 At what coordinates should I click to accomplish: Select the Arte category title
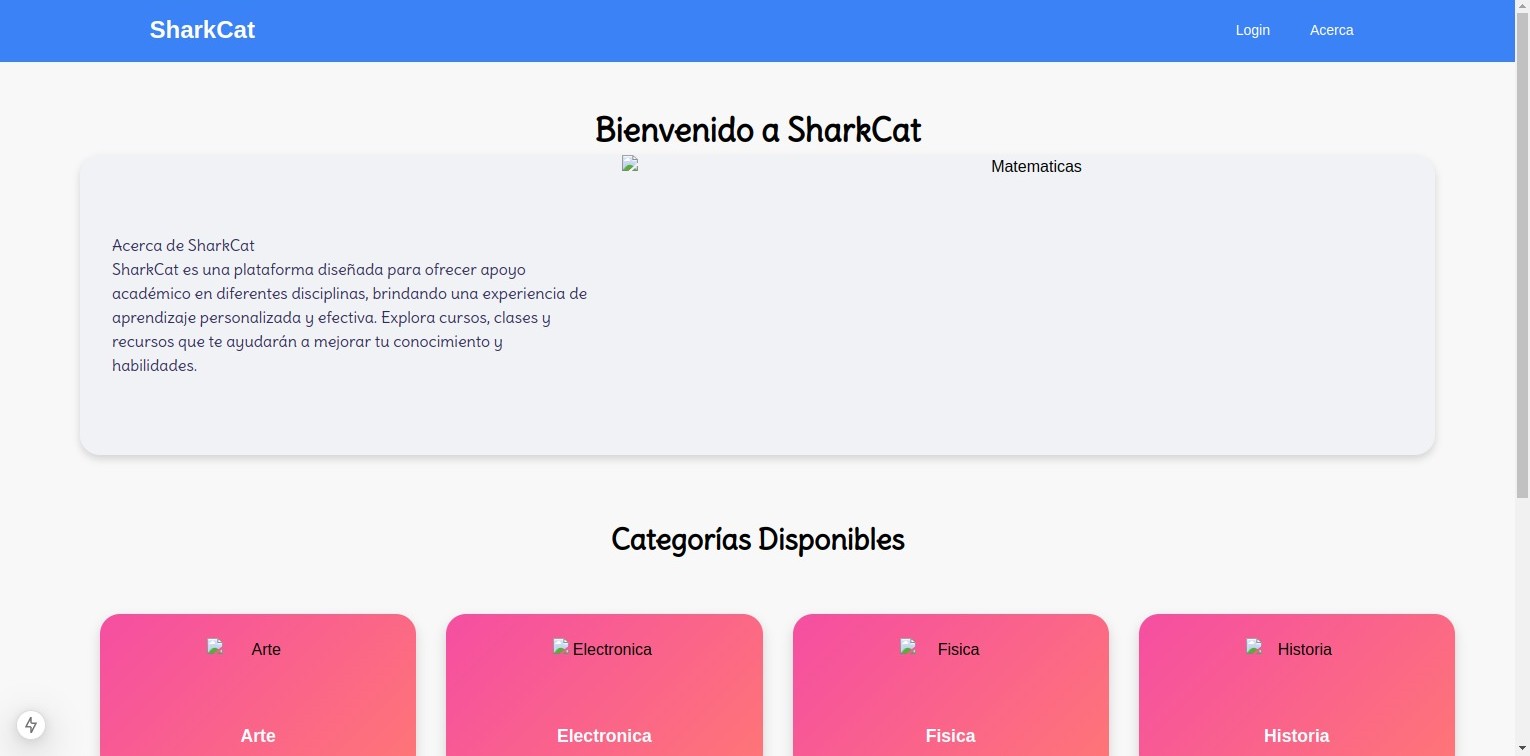tap(258, 736)
